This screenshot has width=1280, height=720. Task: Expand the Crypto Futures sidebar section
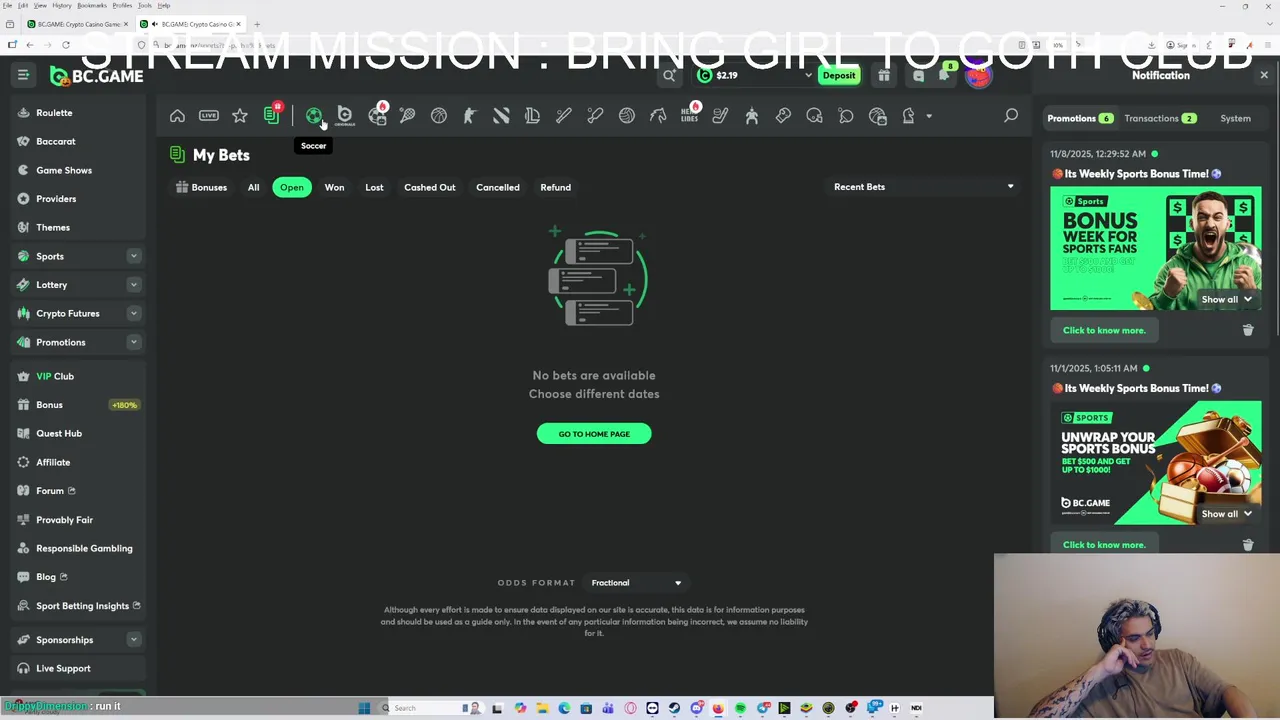coord(133,313)
